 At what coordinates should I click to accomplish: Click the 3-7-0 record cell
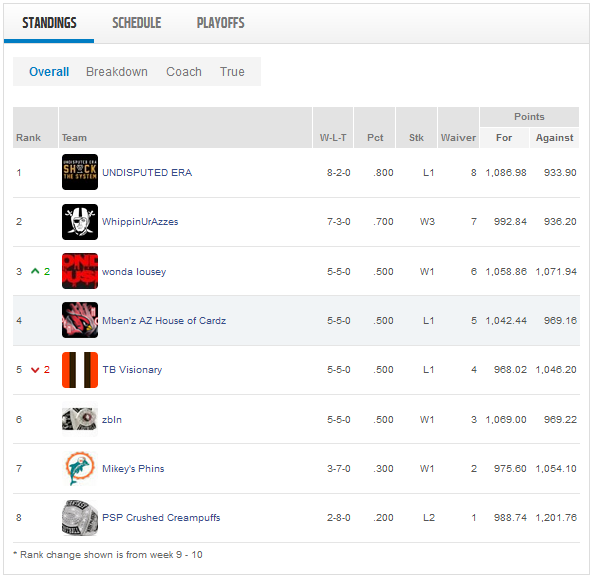339,469
